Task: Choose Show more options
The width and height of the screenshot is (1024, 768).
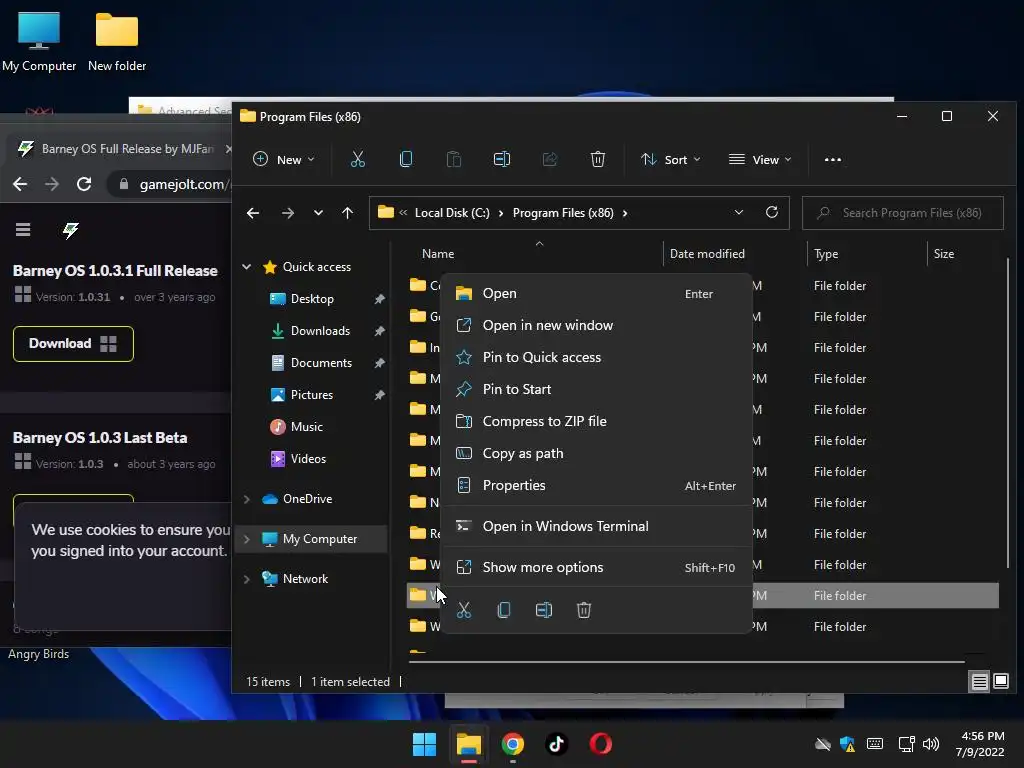Action: (x=596, y=568)
